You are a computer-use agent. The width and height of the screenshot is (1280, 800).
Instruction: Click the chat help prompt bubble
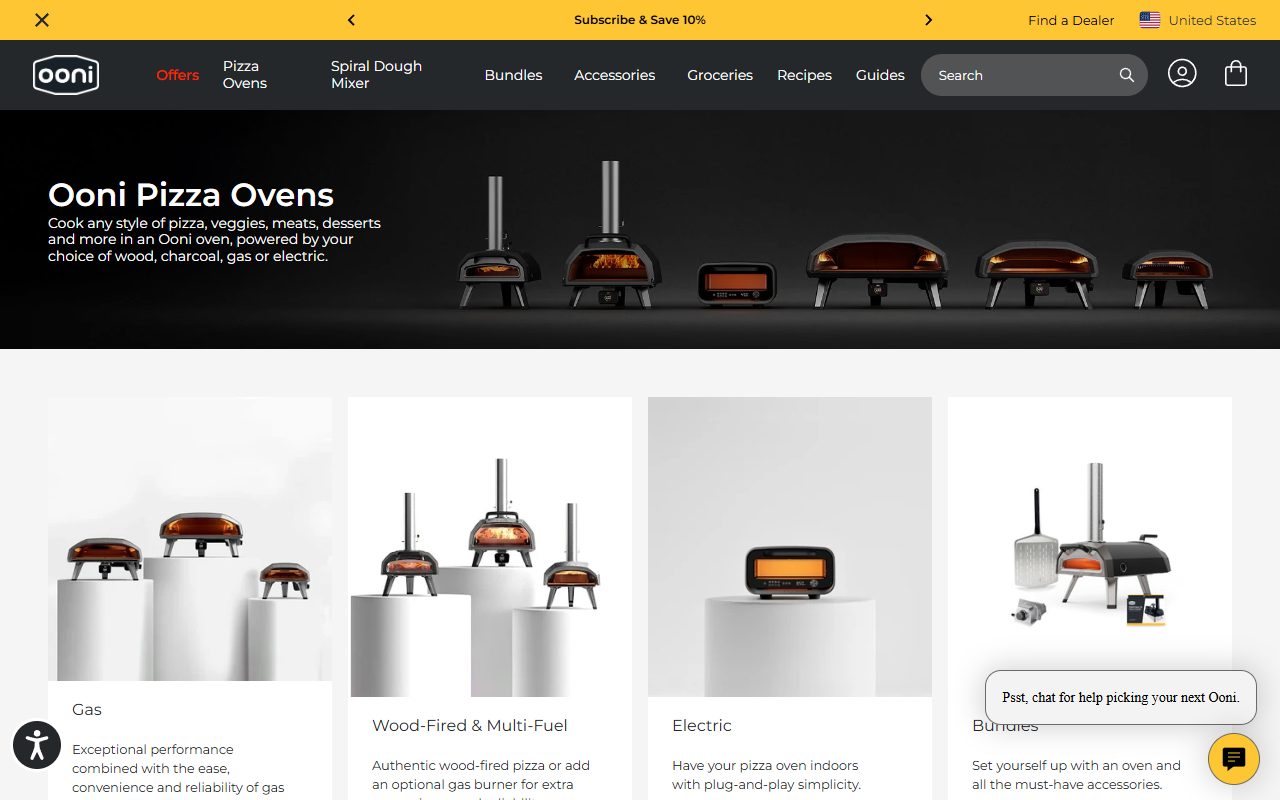1121,697
